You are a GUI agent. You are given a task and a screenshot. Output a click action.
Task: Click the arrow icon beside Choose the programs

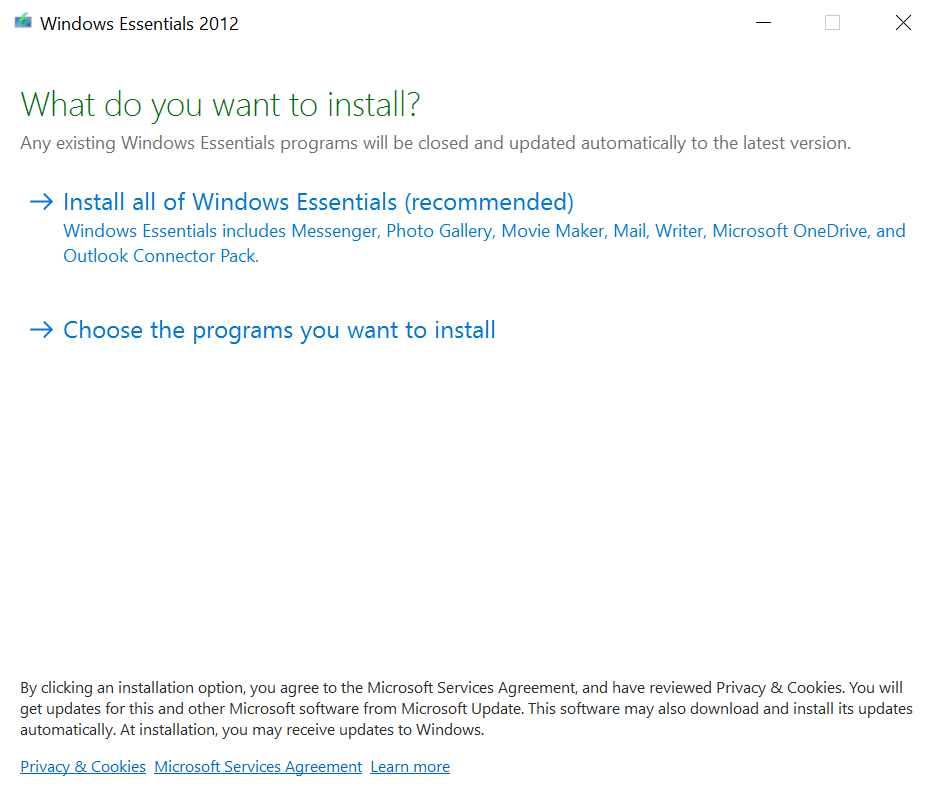tap(42, 329)
